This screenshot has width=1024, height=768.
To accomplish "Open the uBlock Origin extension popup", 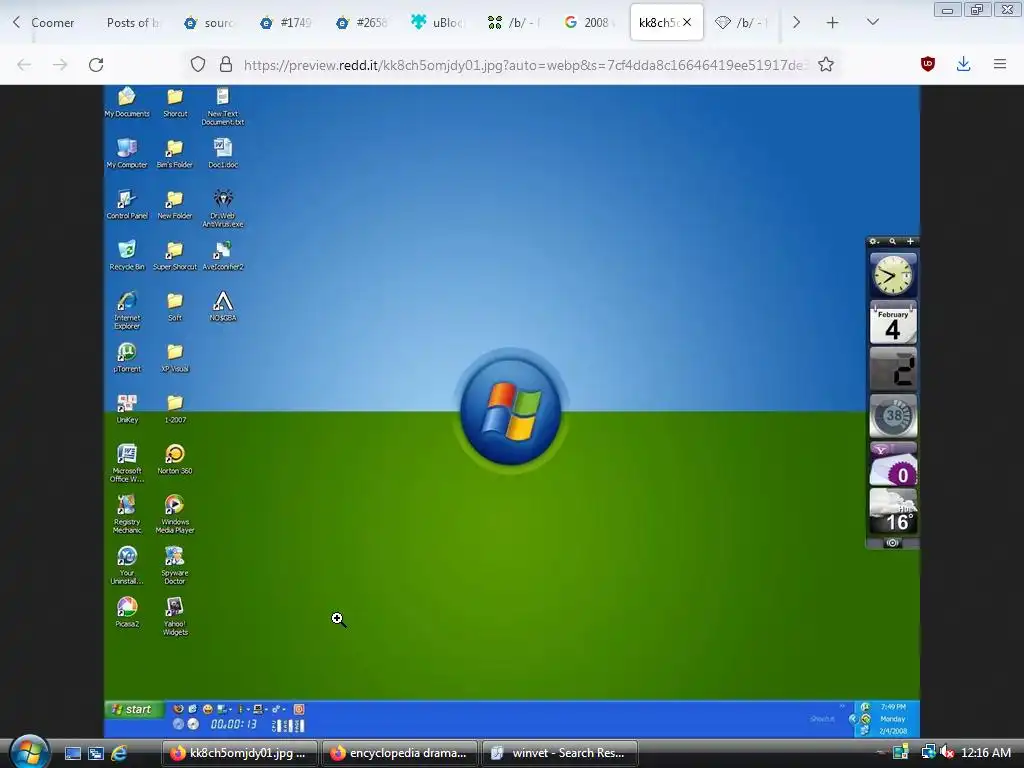I will (927, 64).
